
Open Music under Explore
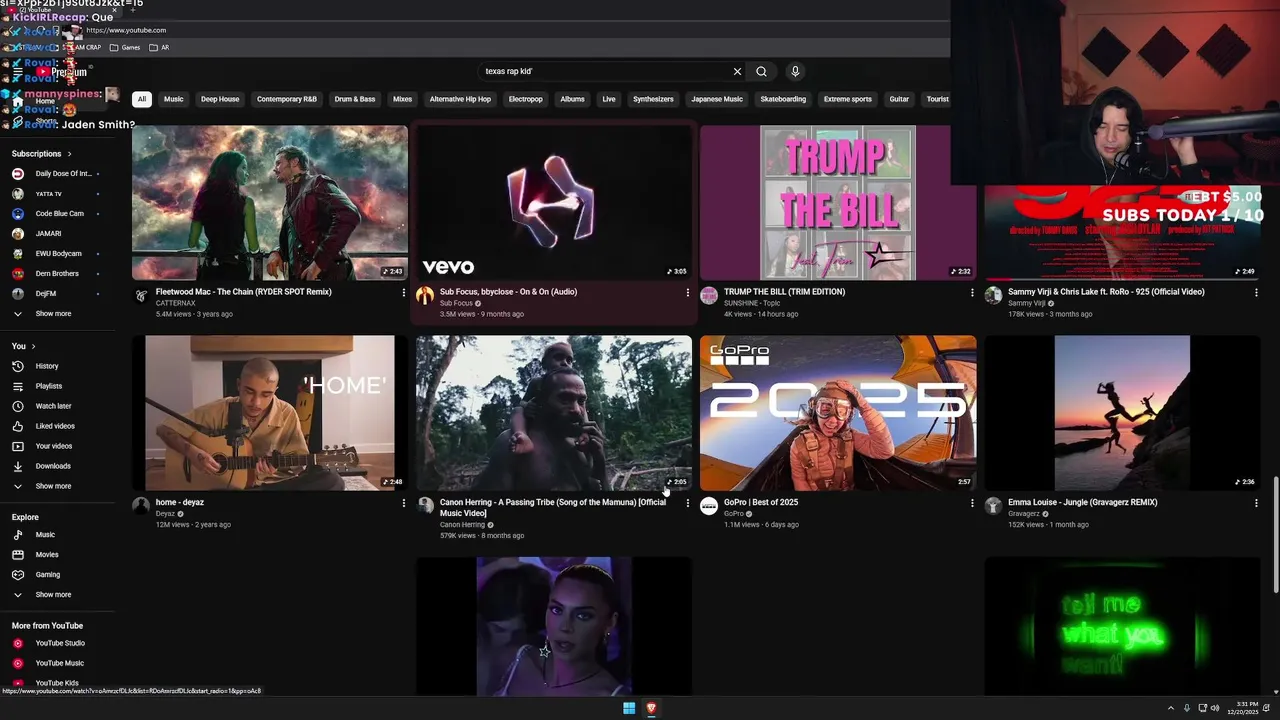coord(45,535)
